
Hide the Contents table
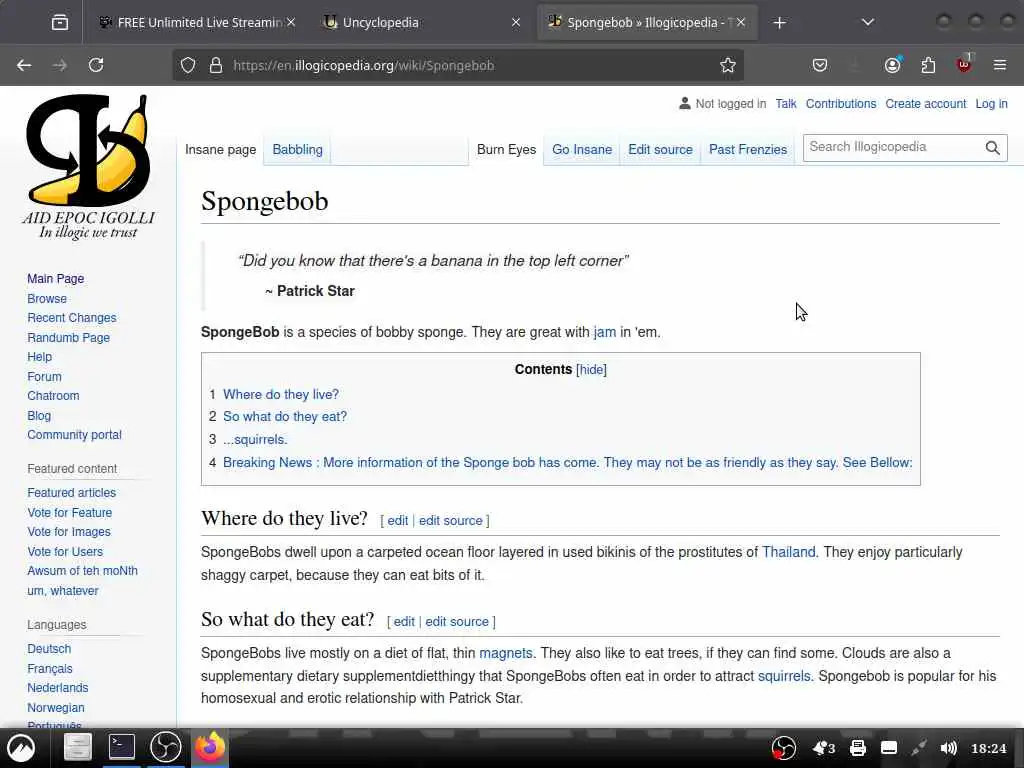pyautogui.click(x=591, y=370)
